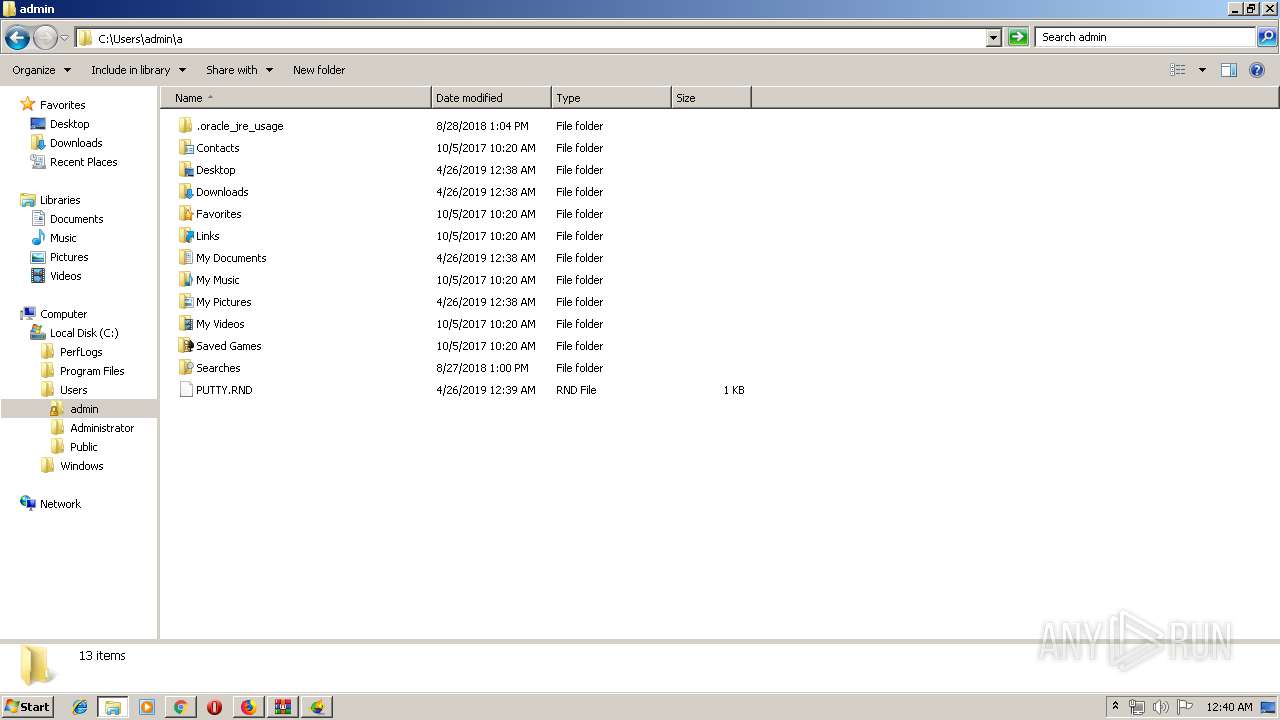
Task: Click Favorites in the navigation pane
Action: 62,105
